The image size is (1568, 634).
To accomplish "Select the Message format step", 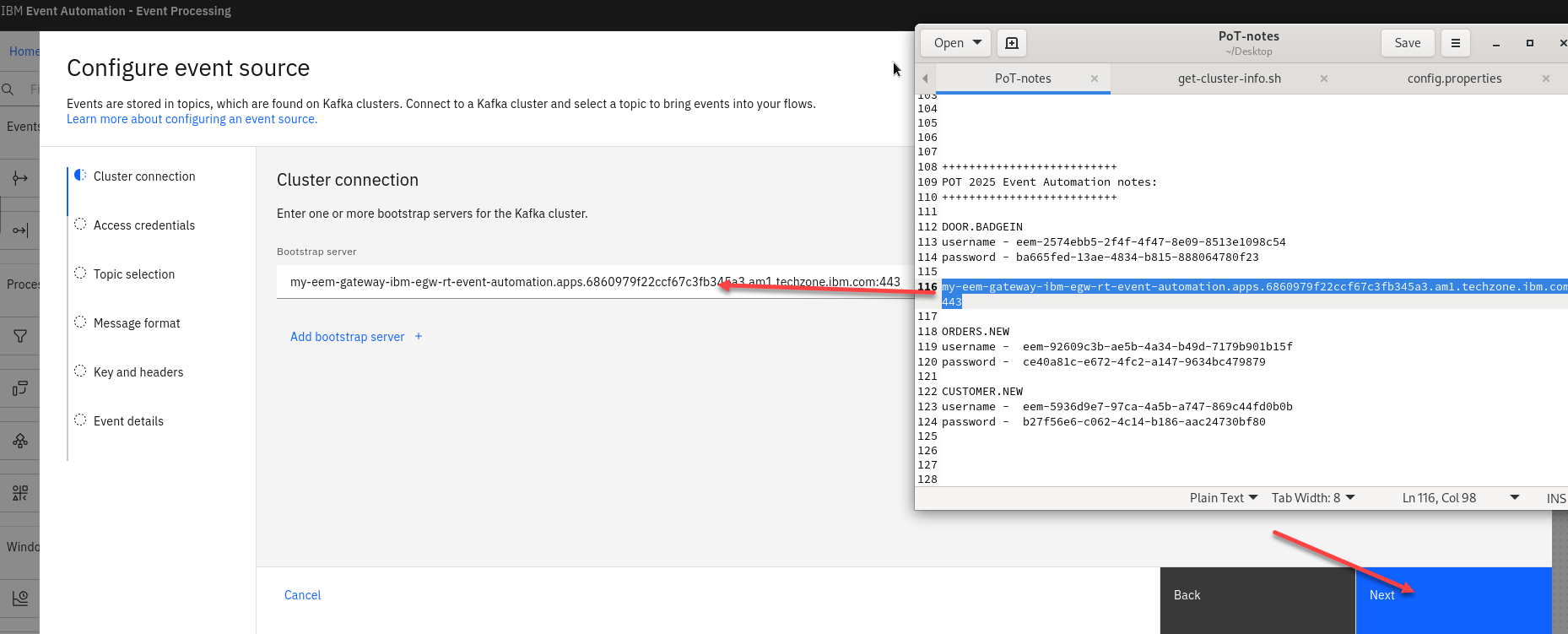I will click(x=137, y=323).
